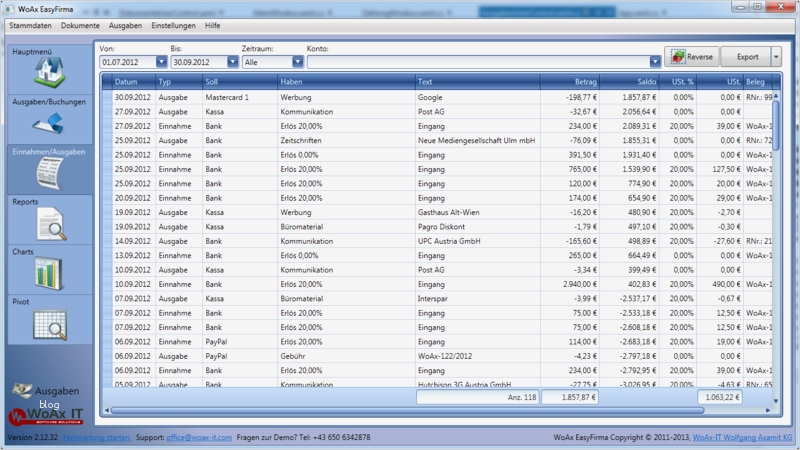Click the total '1.063,22 €' footer field
The image size is (800, 450).
coord(719,397)
